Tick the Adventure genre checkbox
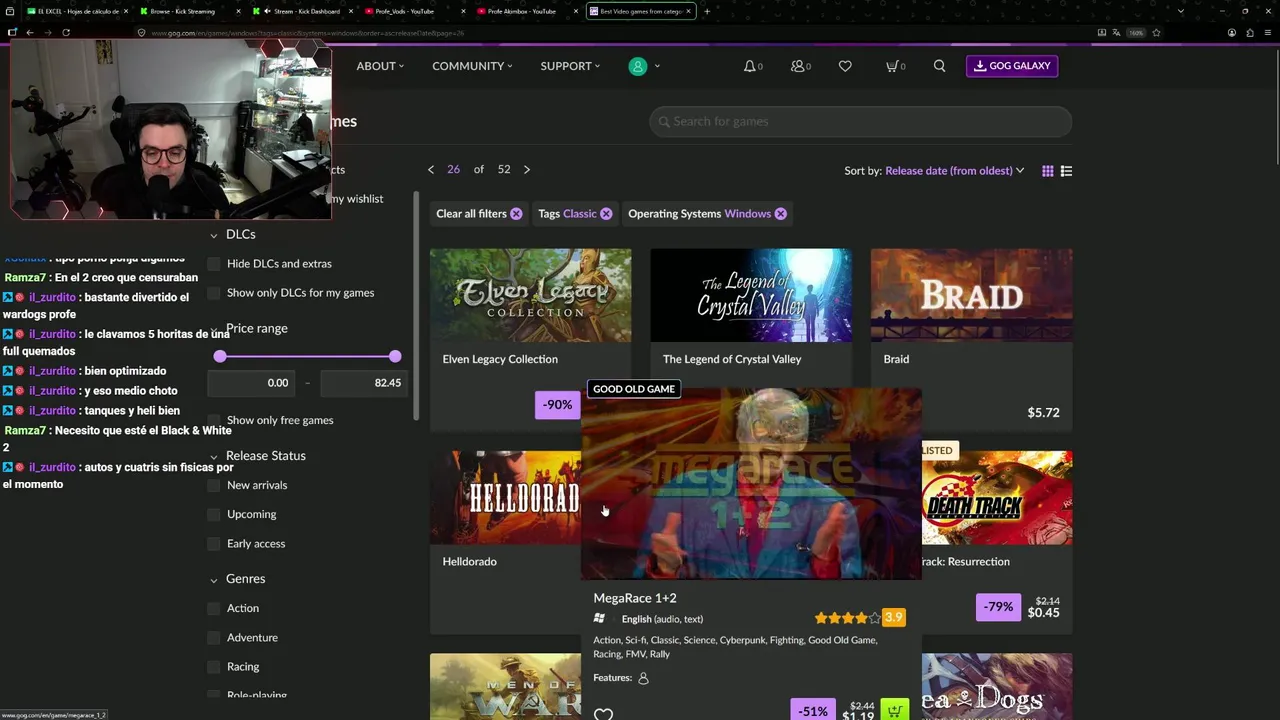This screenshot has height=720, width=1280. pyautogui.click(x=214, y=638)
